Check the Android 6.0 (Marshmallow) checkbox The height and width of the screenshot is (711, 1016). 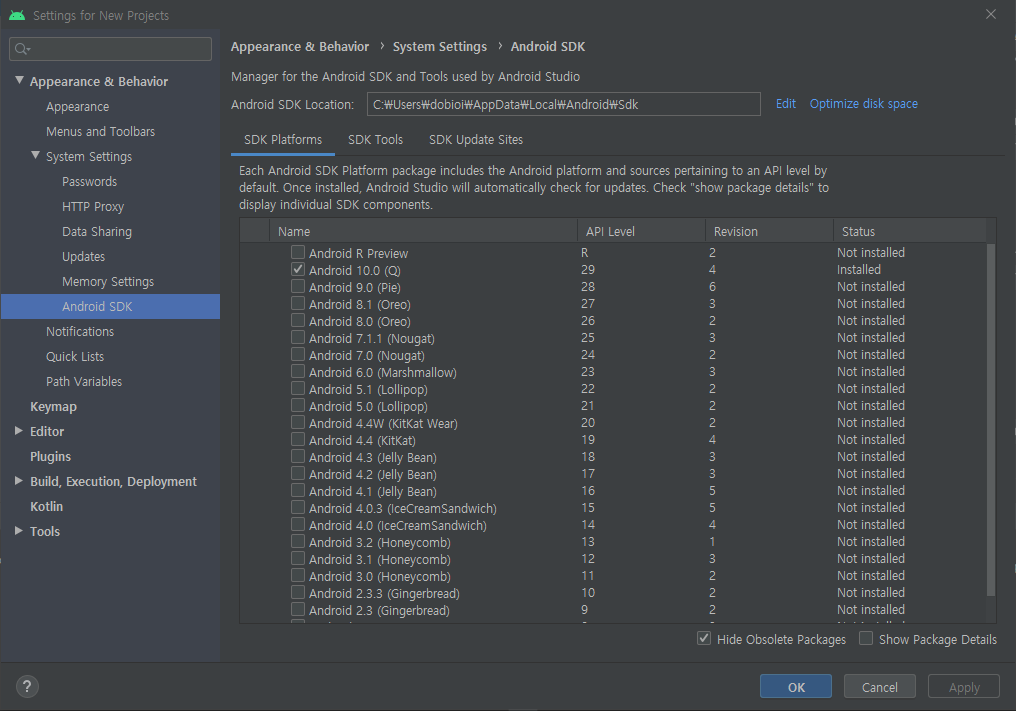(298, 371)
